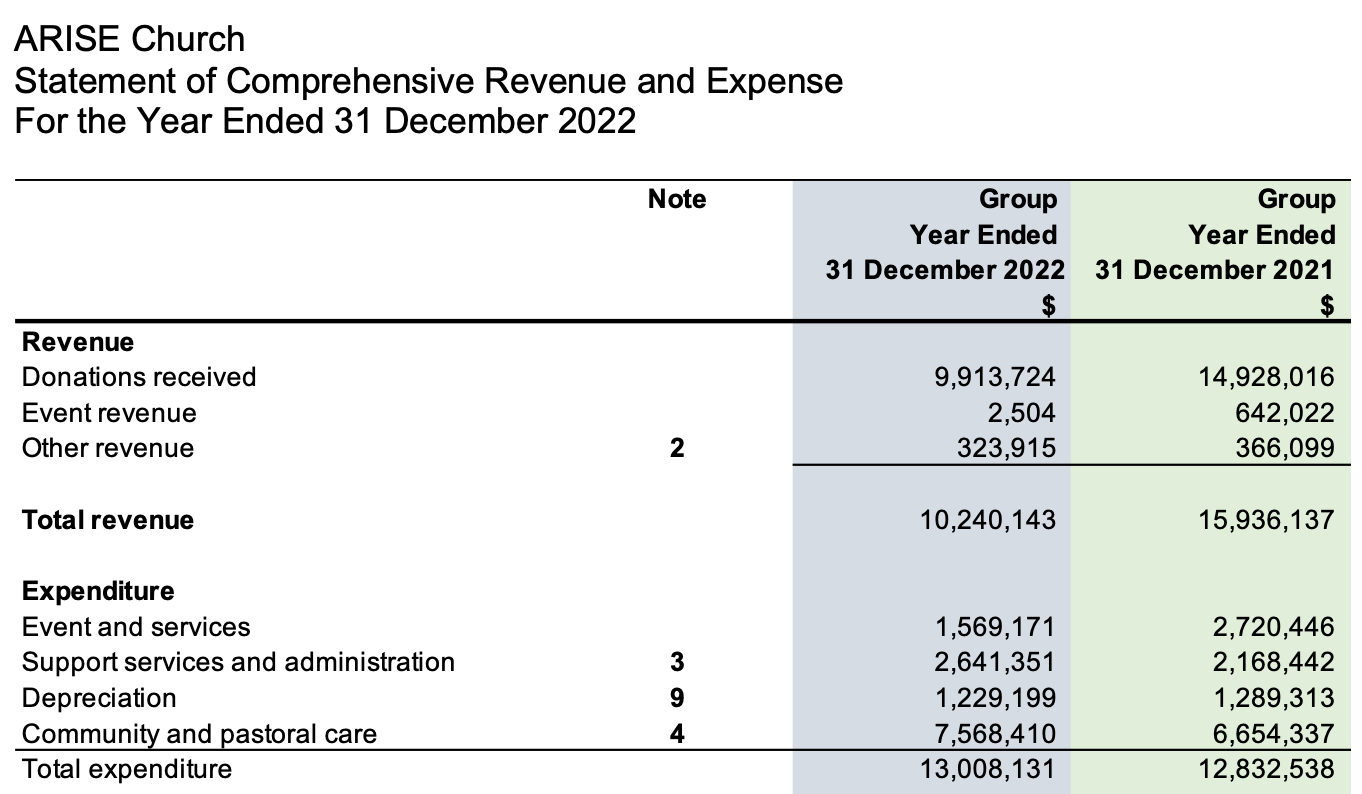Click note reference 2 for Other revenue

pos(677,448)
